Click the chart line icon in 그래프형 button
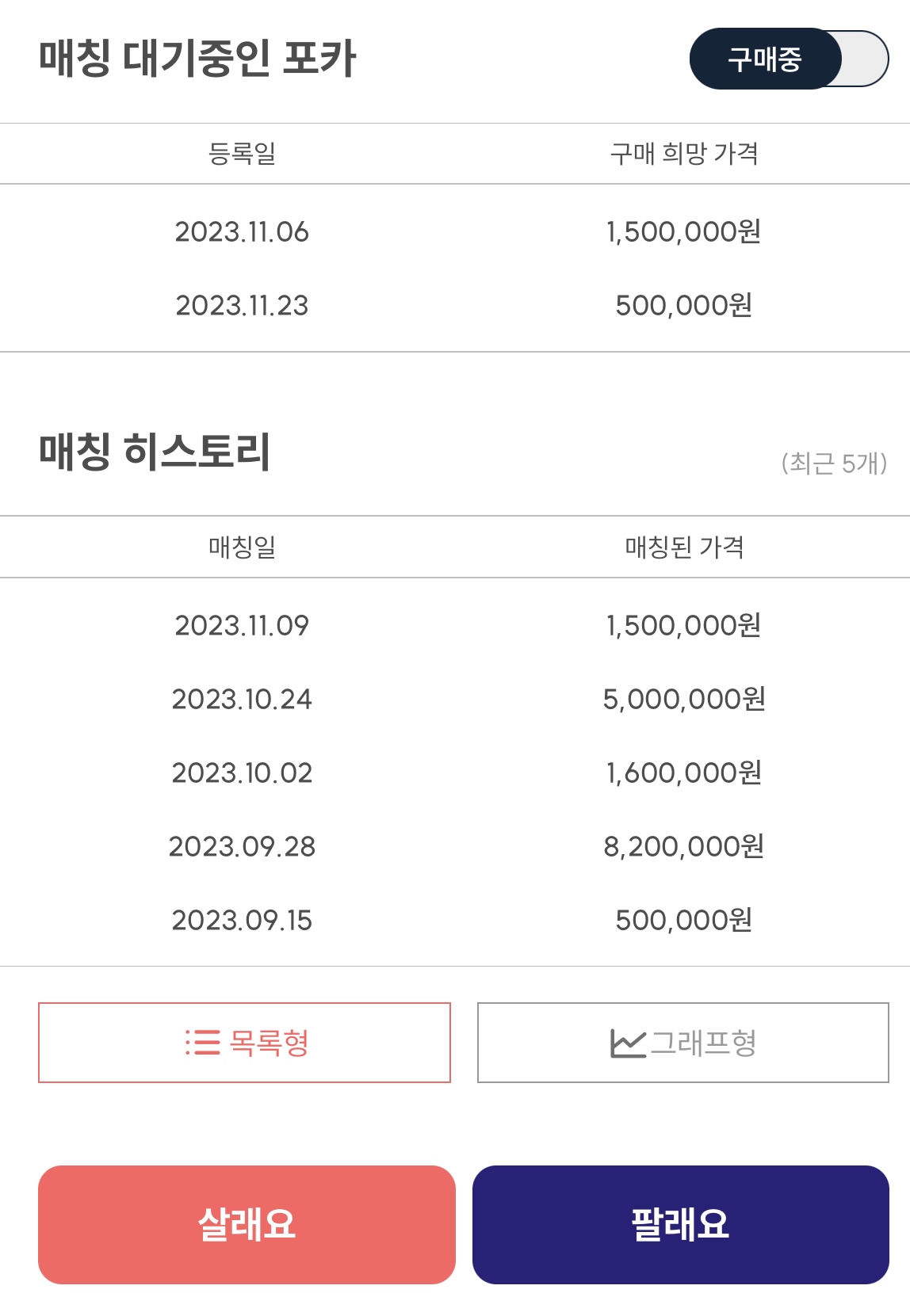Viewport: 910px width, 1316px height. click(628, 1043)
